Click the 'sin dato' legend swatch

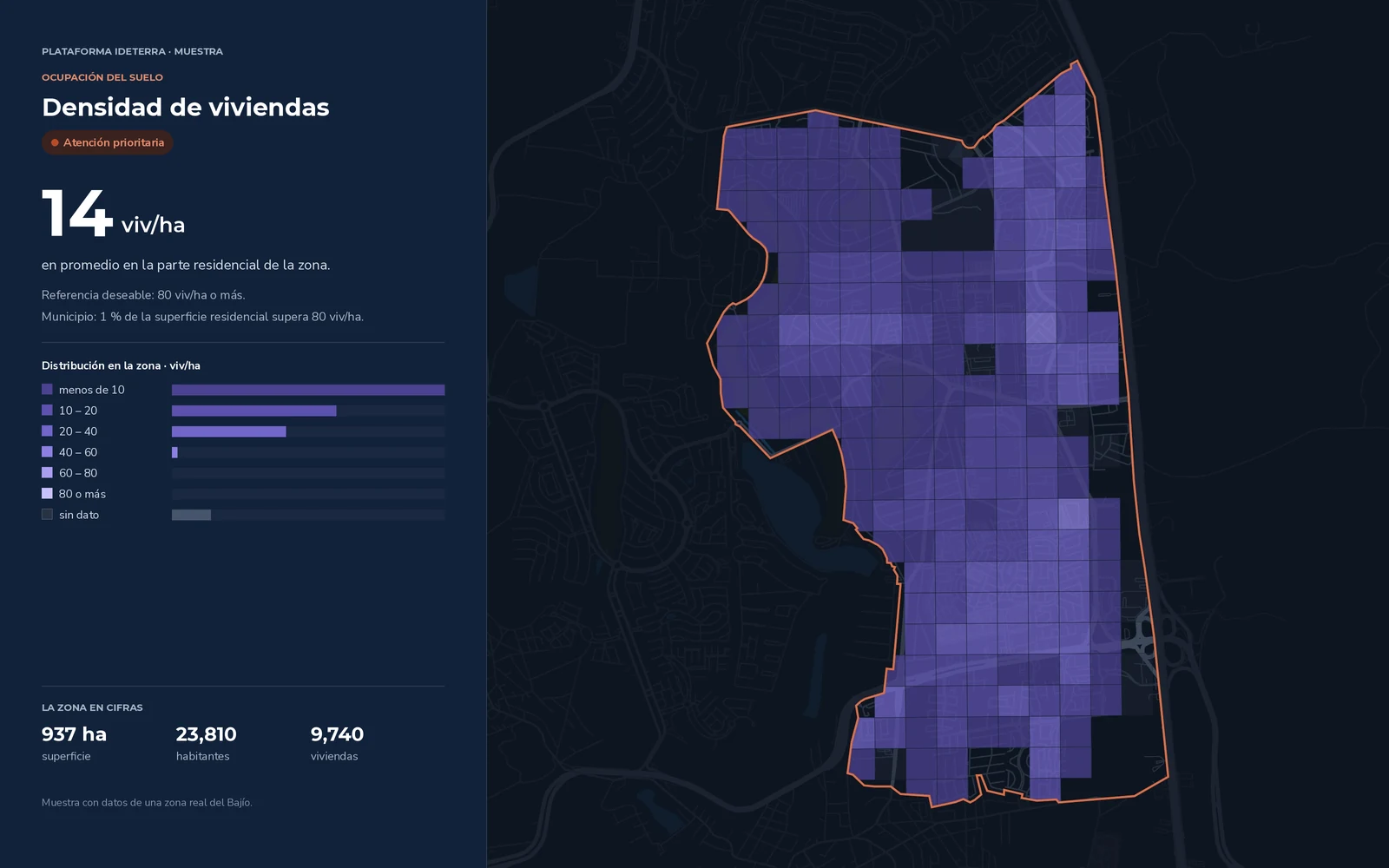coord(47,515)
